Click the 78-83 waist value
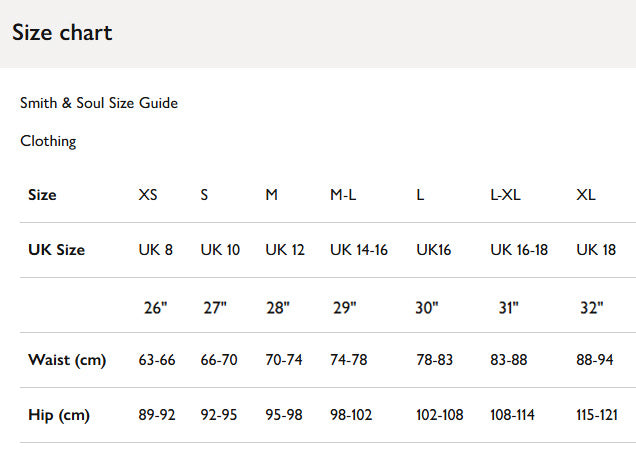The height and width of the screenshot is (471, 636). (x=436, y=360)
